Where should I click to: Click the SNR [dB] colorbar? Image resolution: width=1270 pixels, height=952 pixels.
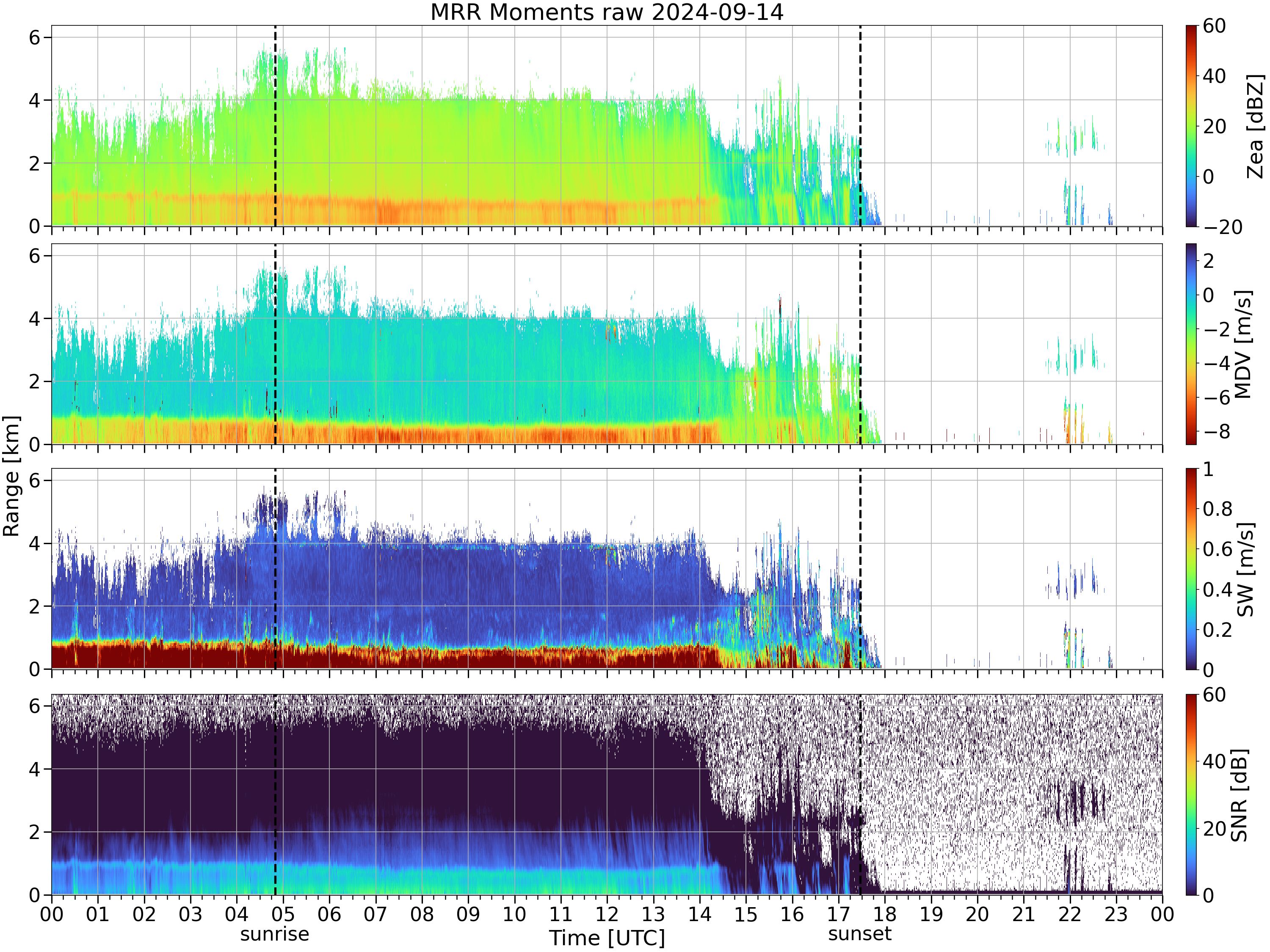[x=1191, y=794]
